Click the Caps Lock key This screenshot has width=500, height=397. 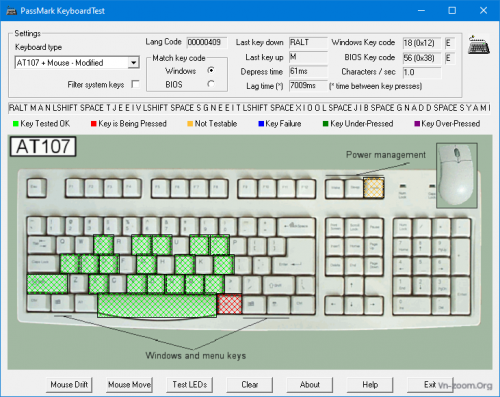43,265
